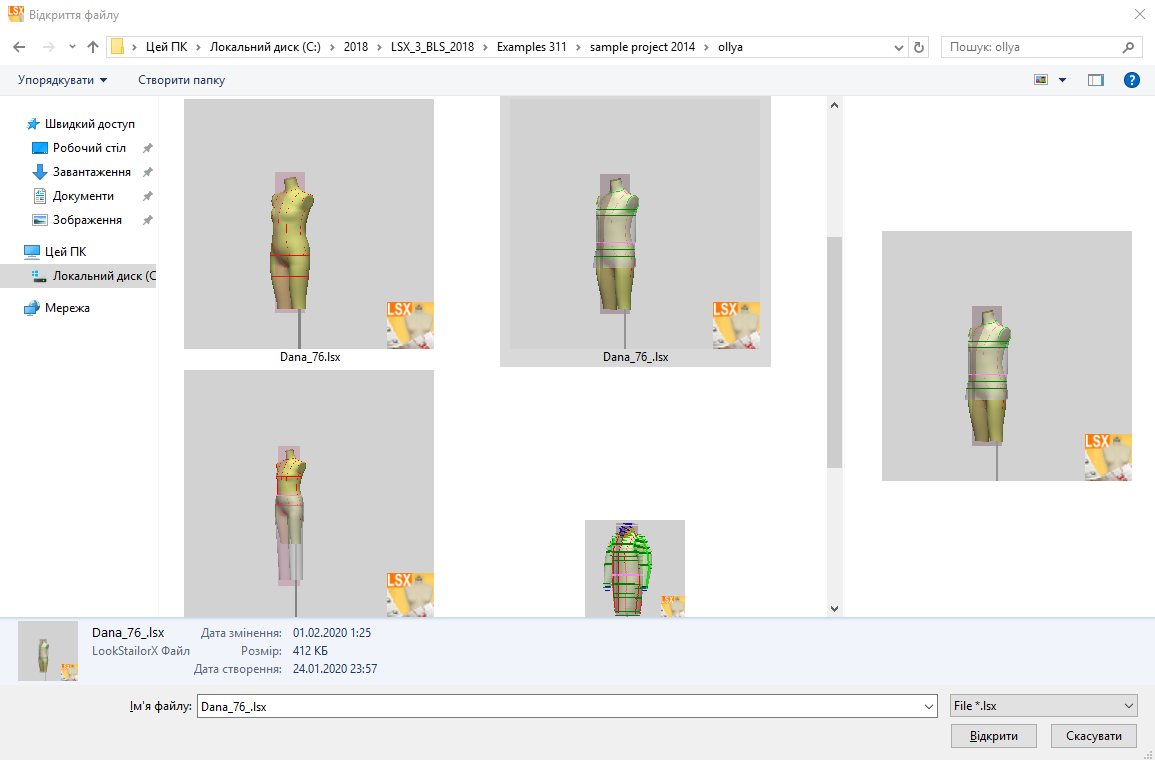Select Мережа in navigation pane
This screenshot has height=760, width=1155.
point(67,308)
